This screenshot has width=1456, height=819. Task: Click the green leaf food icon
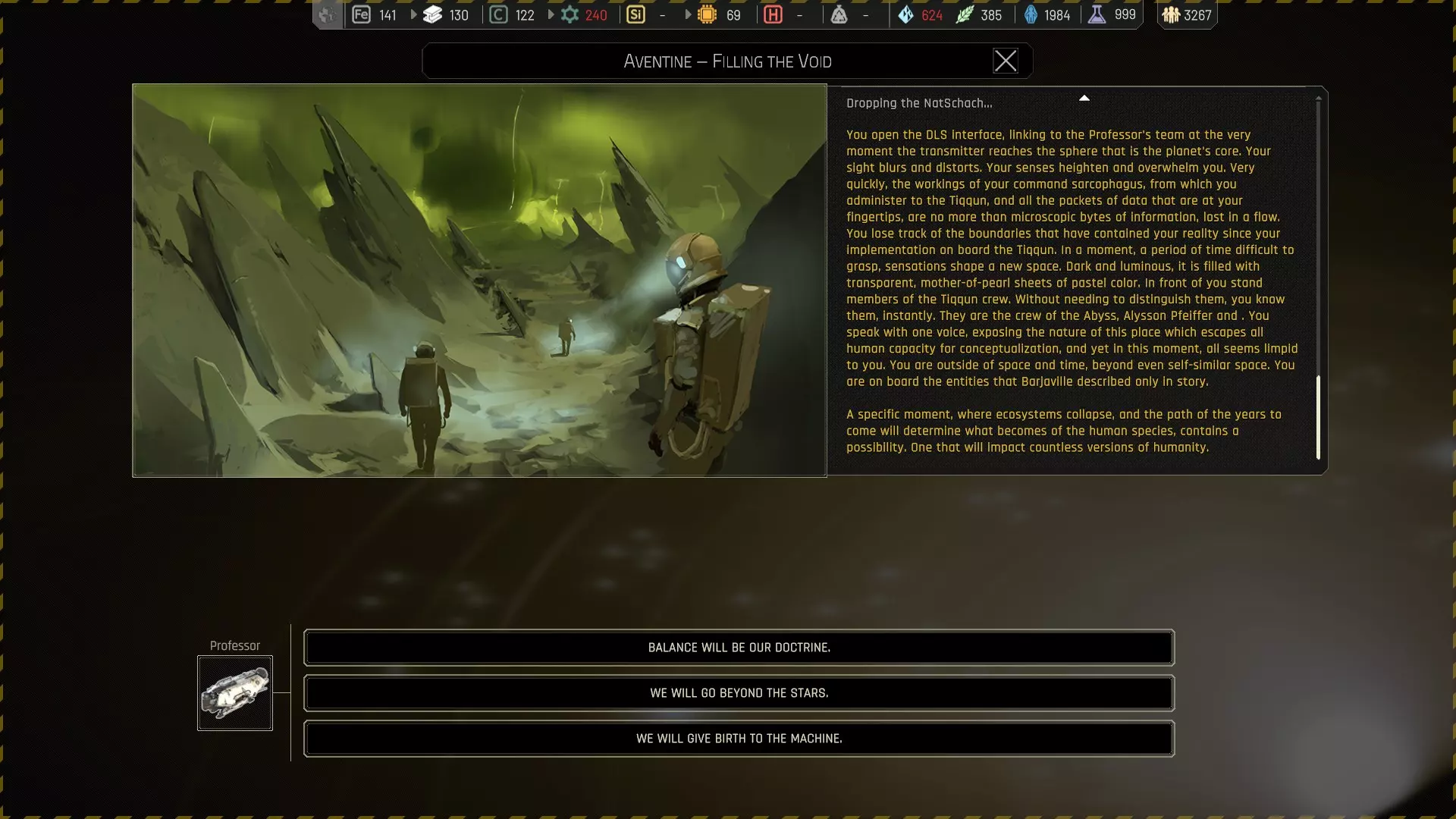tap(964, 14)
